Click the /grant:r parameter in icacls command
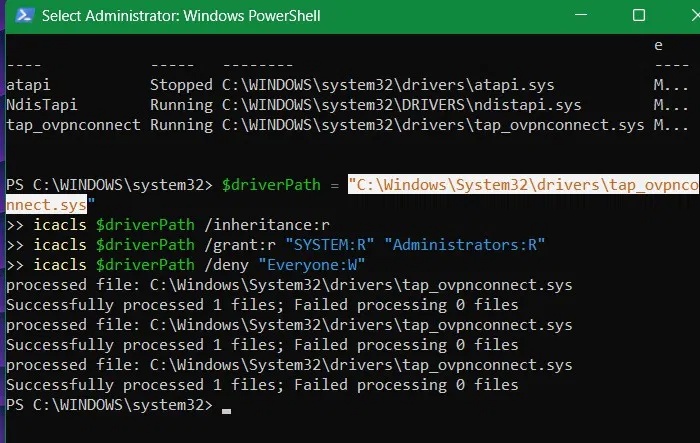Image resolution: width=700 pixels, height=443 pixels. click(x=240, y=244)
